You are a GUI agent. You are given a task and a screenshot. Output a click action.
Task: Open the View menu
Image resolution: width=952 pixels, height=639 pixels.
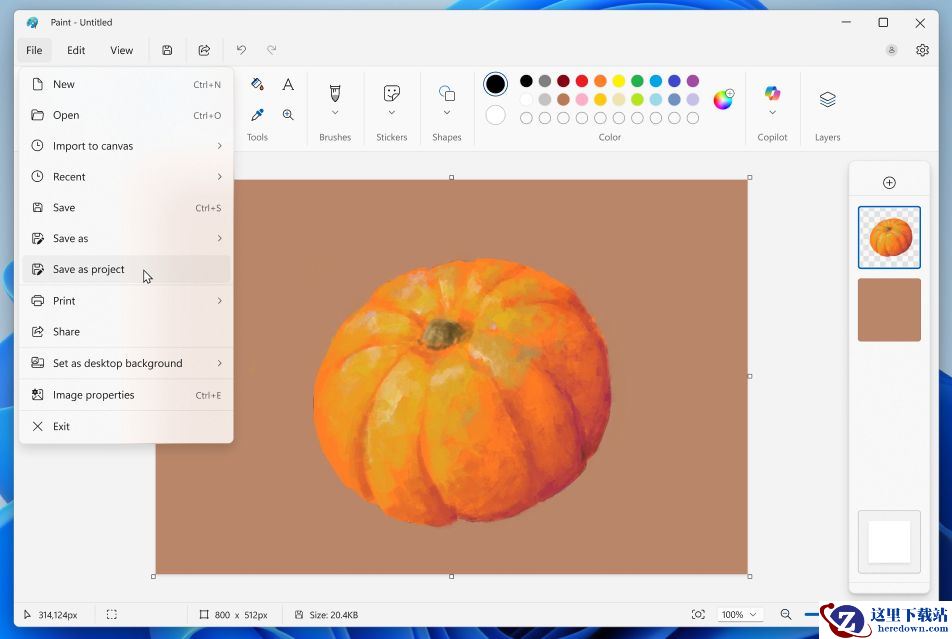121,50
